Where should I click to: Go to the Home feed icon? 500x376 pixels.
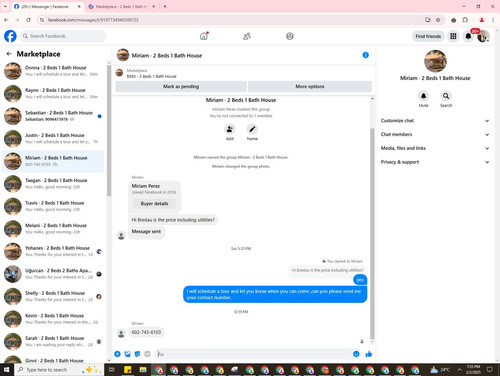click(204, 36)
